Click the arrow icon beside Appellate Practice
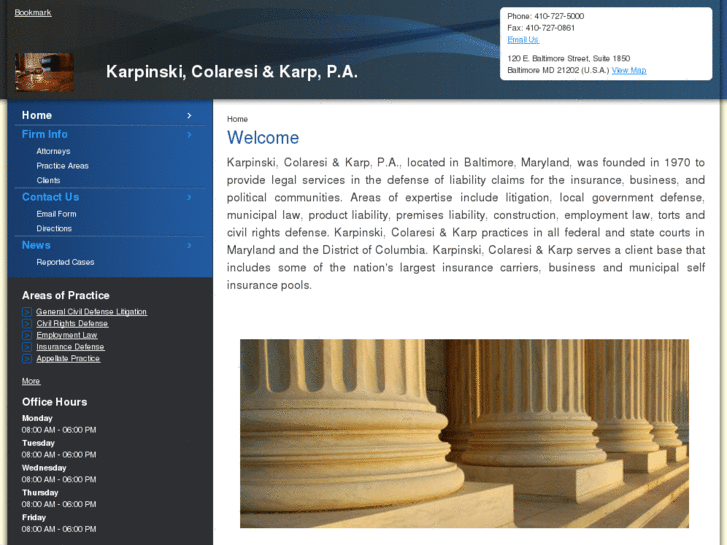Viewport: 727px width, 545px height. pos(27,359)
